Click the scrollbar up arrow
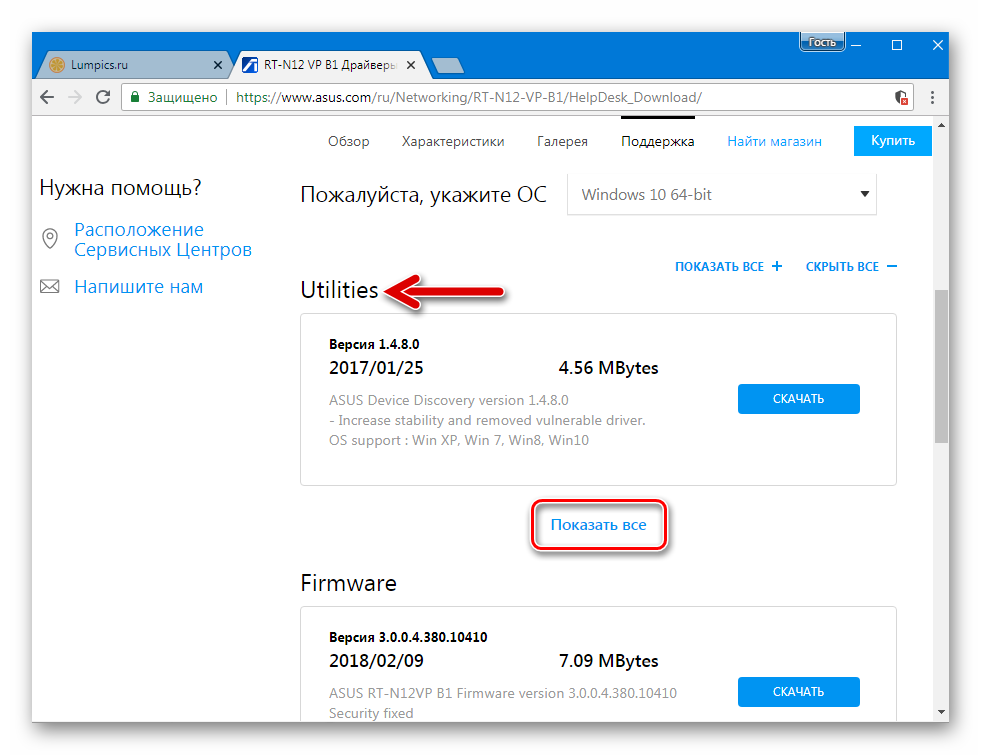This screenshot has height=755, width=981. [x=941, y=126]
